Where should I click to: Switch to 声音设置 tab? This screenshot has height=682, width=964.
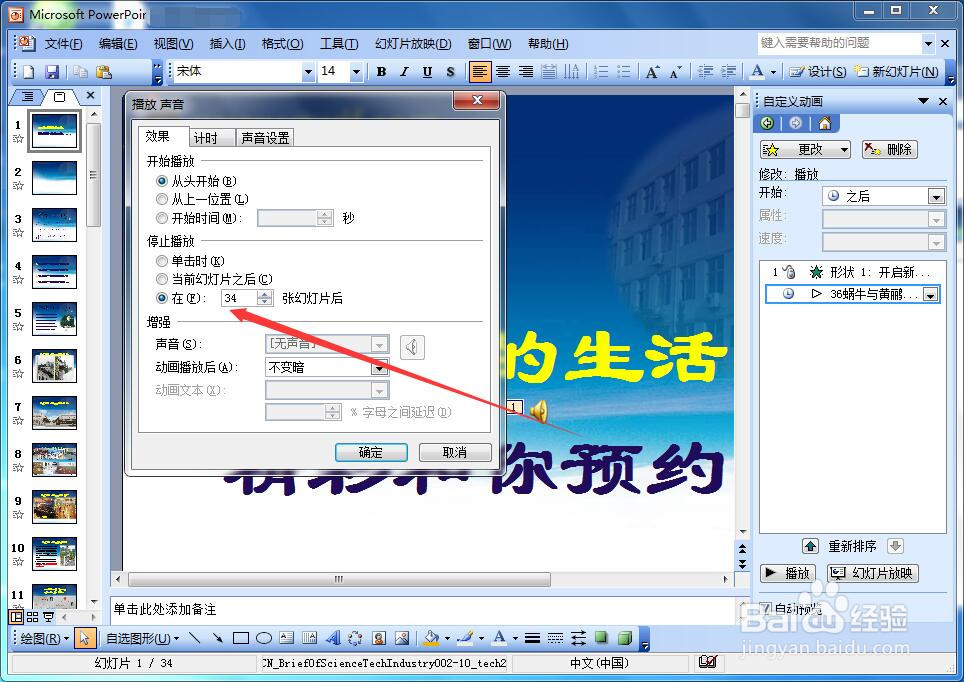pos(265,138)
